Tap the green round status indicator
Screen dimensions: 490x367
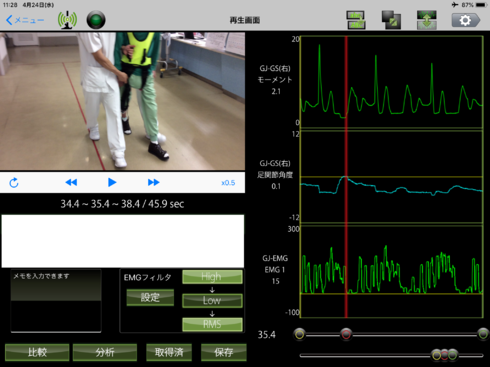(x=96, y=20)
